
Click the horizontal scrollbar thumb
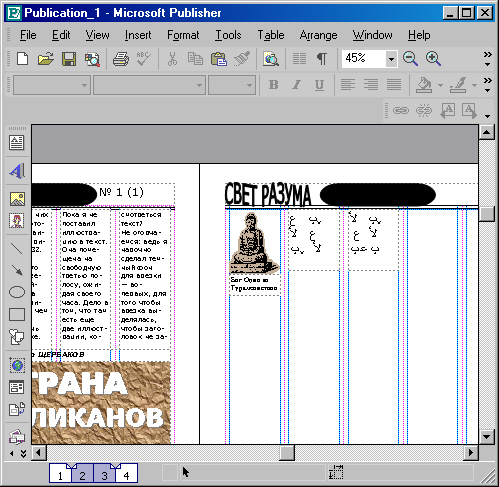[x=287, y=453]
